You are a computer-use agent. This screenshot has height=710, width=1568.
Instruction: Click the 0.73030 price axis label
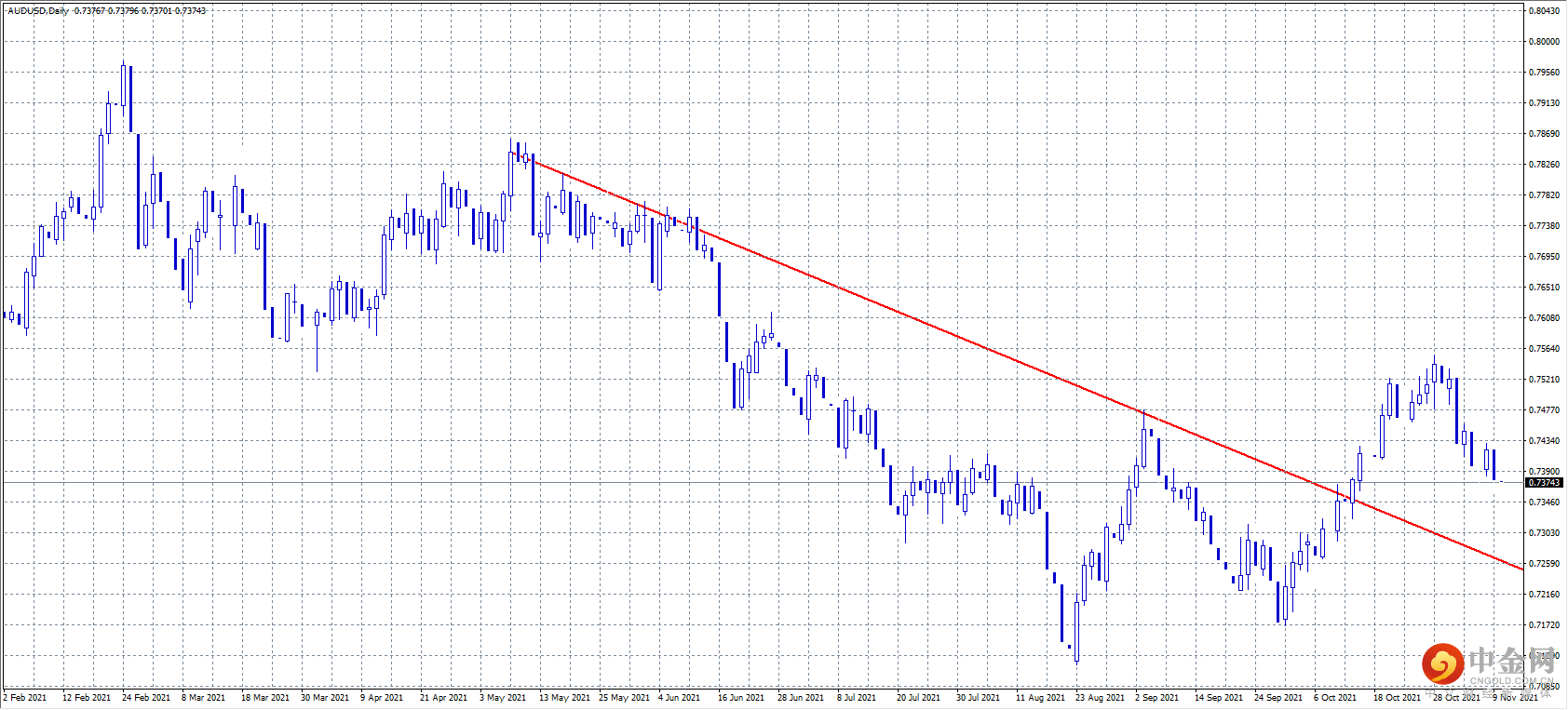pyautogui.click(x=1545, y=533)
